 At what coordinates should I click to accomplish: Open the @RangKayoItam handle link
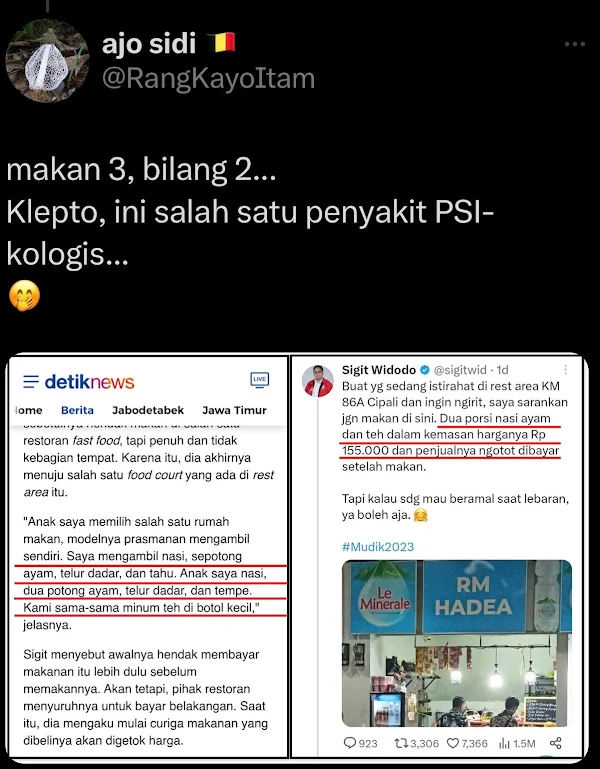(x=208, y=78)
